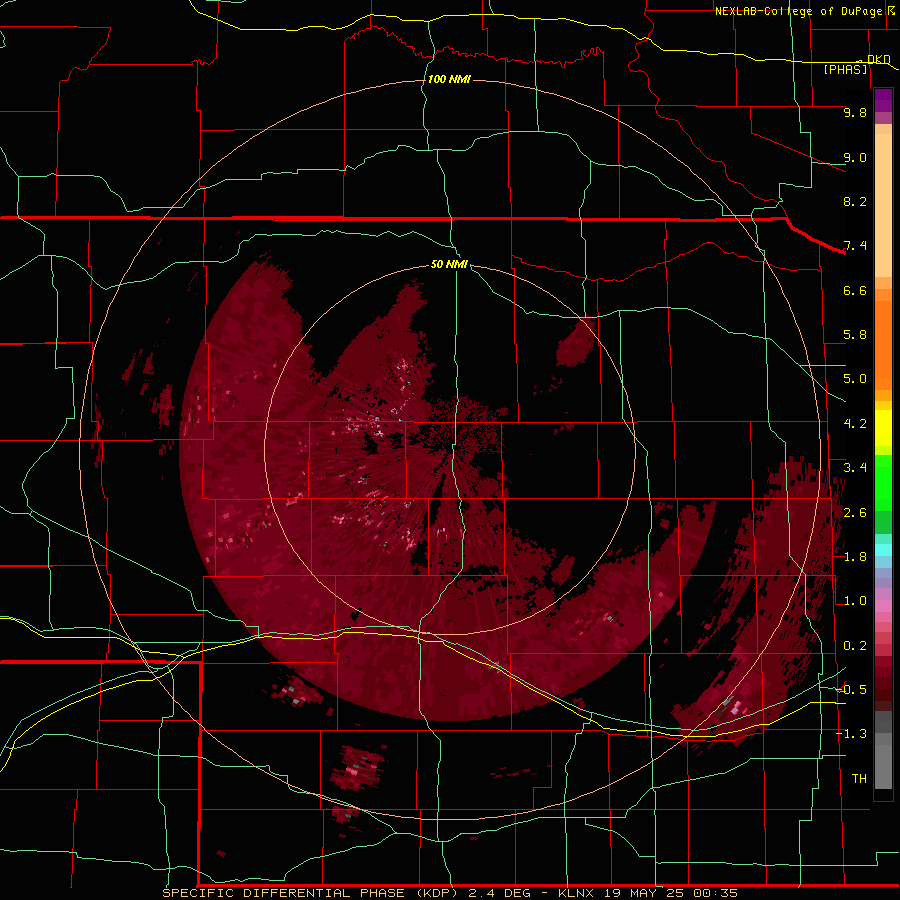Click the KLNX radar site identifier

tap(577, 893)
